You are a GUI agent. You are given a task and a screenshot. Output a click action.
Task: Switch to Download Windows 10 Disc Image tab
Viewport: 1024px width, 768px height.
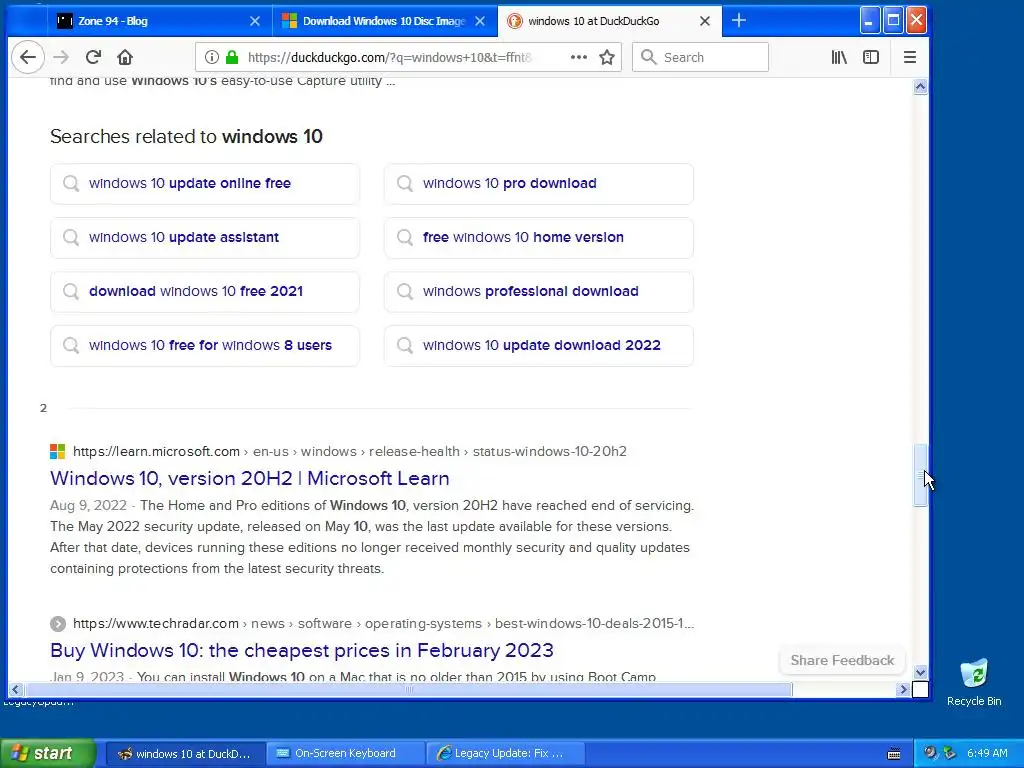pos(385,21)
